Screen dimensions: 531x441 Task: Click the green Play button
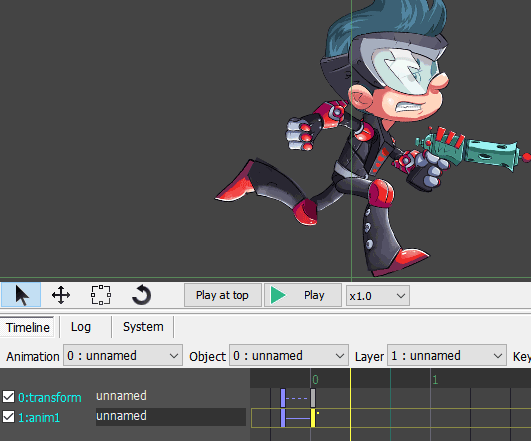(x=302, y=295)
